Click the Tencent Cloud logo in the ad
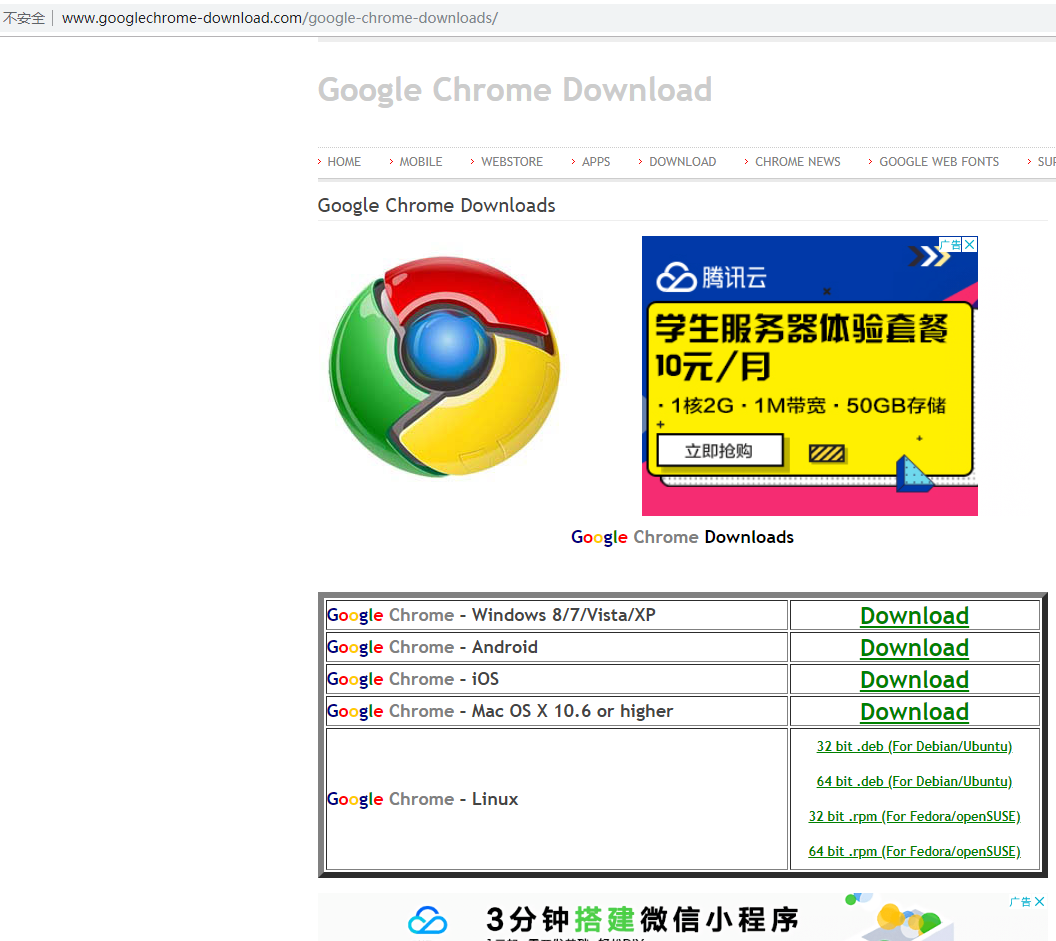The height and width of the screenshot is (941, 1056). tap(711, 277)
